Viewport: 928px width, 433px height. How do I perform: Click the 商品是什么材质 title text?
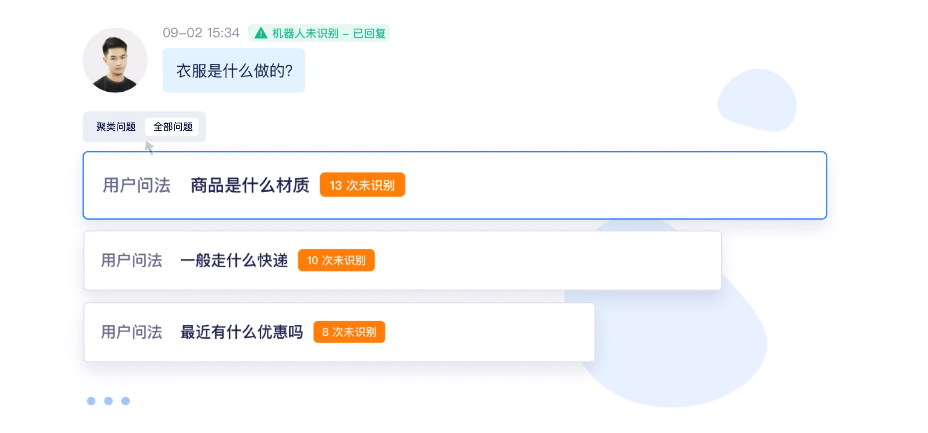pyautogui.click(x=250, y=186)
